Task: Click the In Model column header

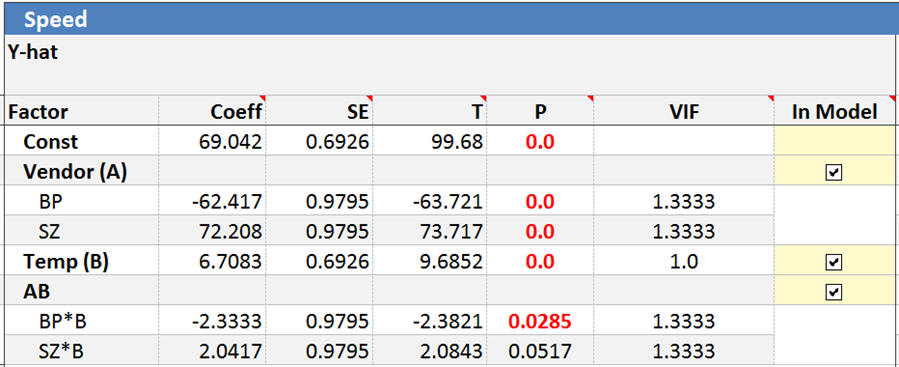Action: tap(835, 112)
